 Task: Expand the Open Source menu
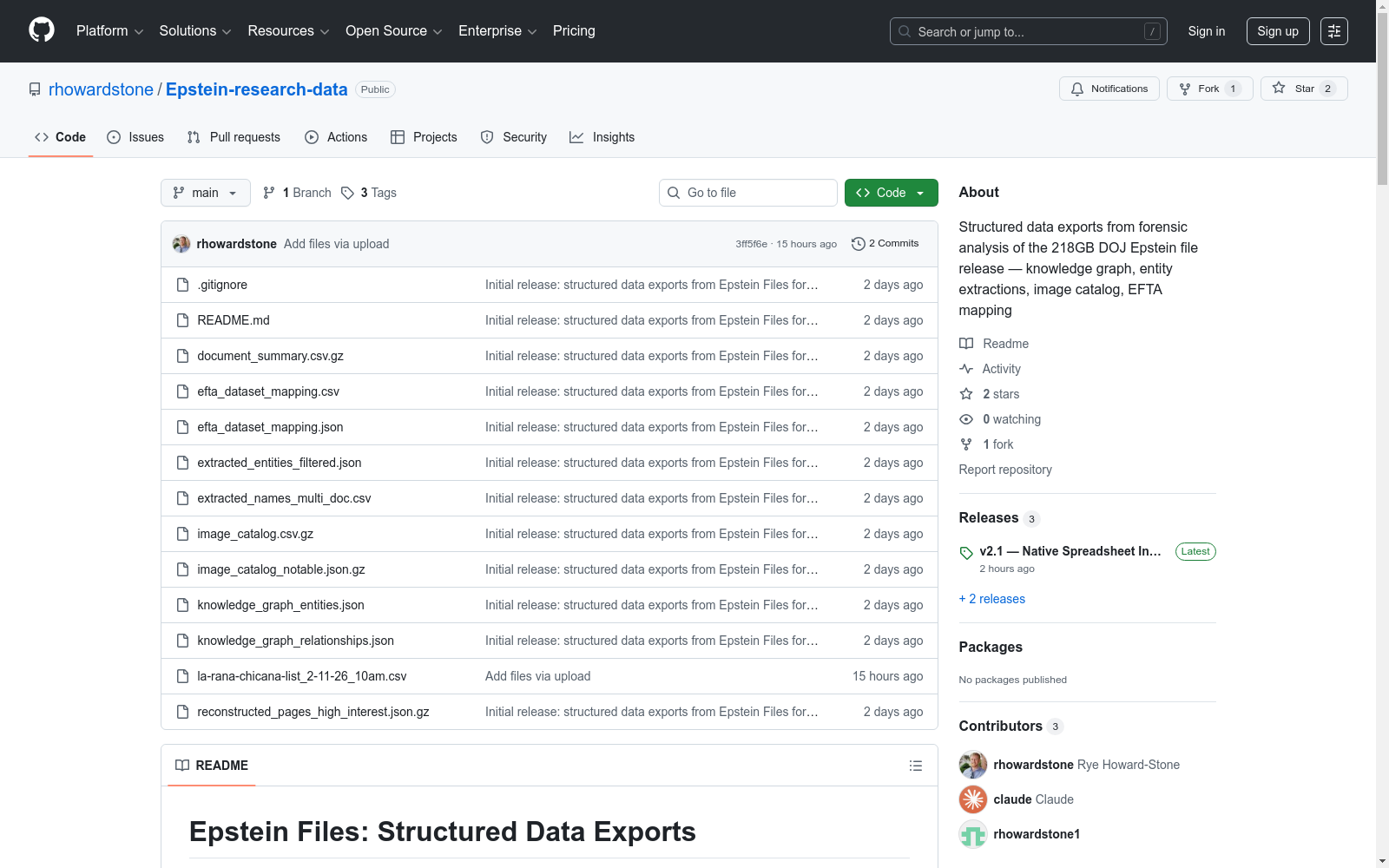click(x=394, y=31)
